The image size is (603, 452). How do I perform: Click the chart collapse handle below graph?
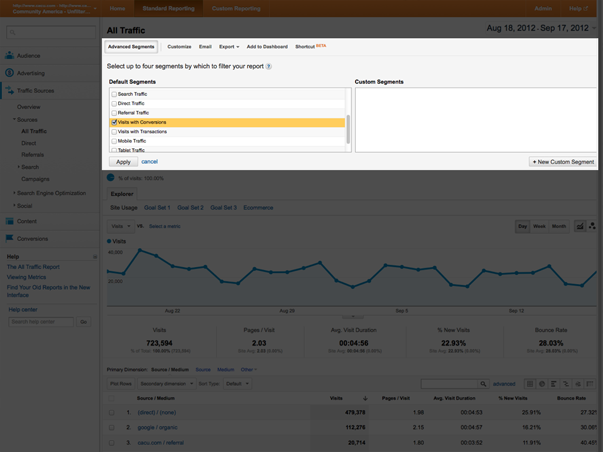(x=353, y=317)
